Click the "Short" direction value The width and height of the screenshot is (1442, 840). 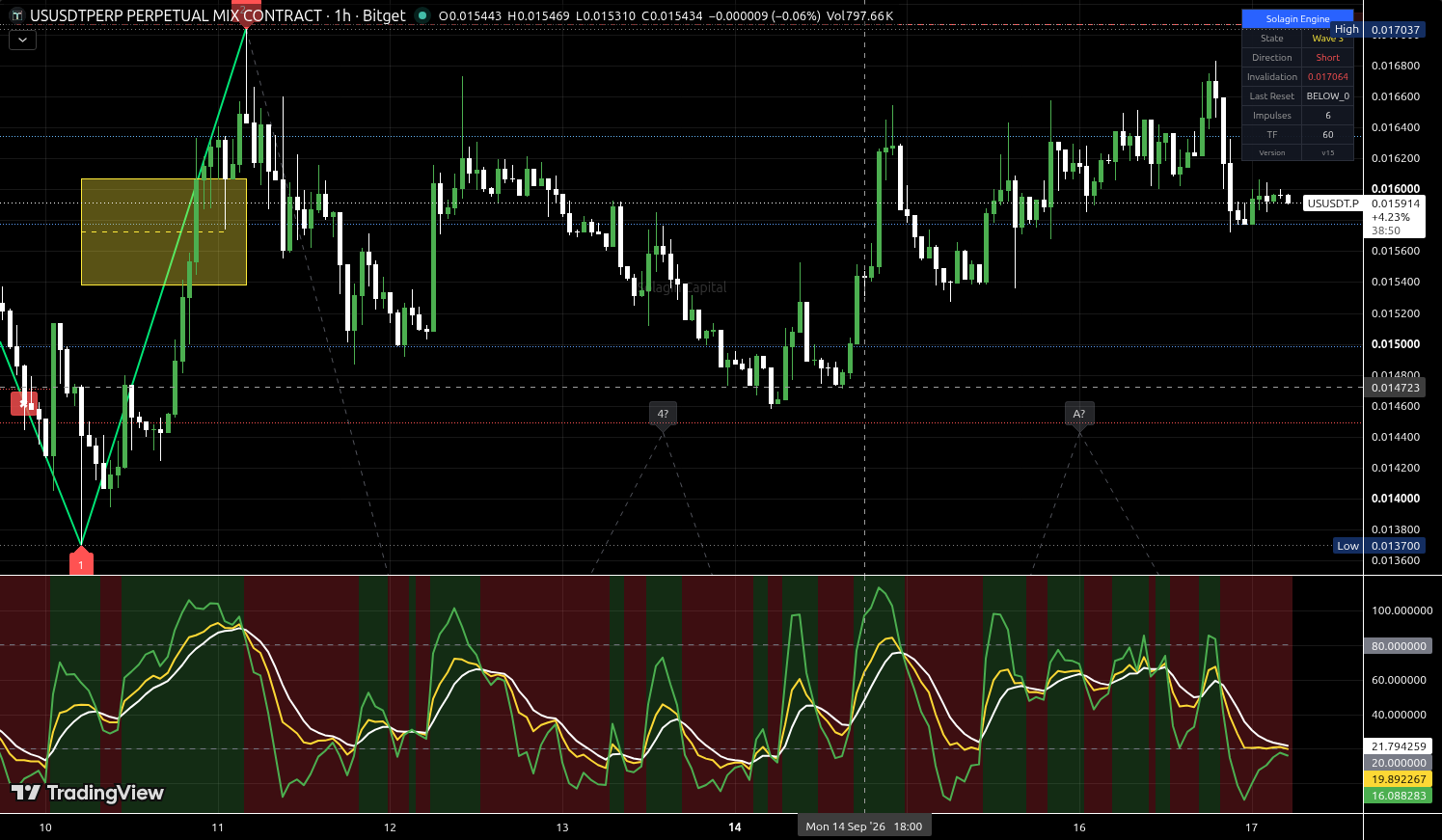[1328, 58]
